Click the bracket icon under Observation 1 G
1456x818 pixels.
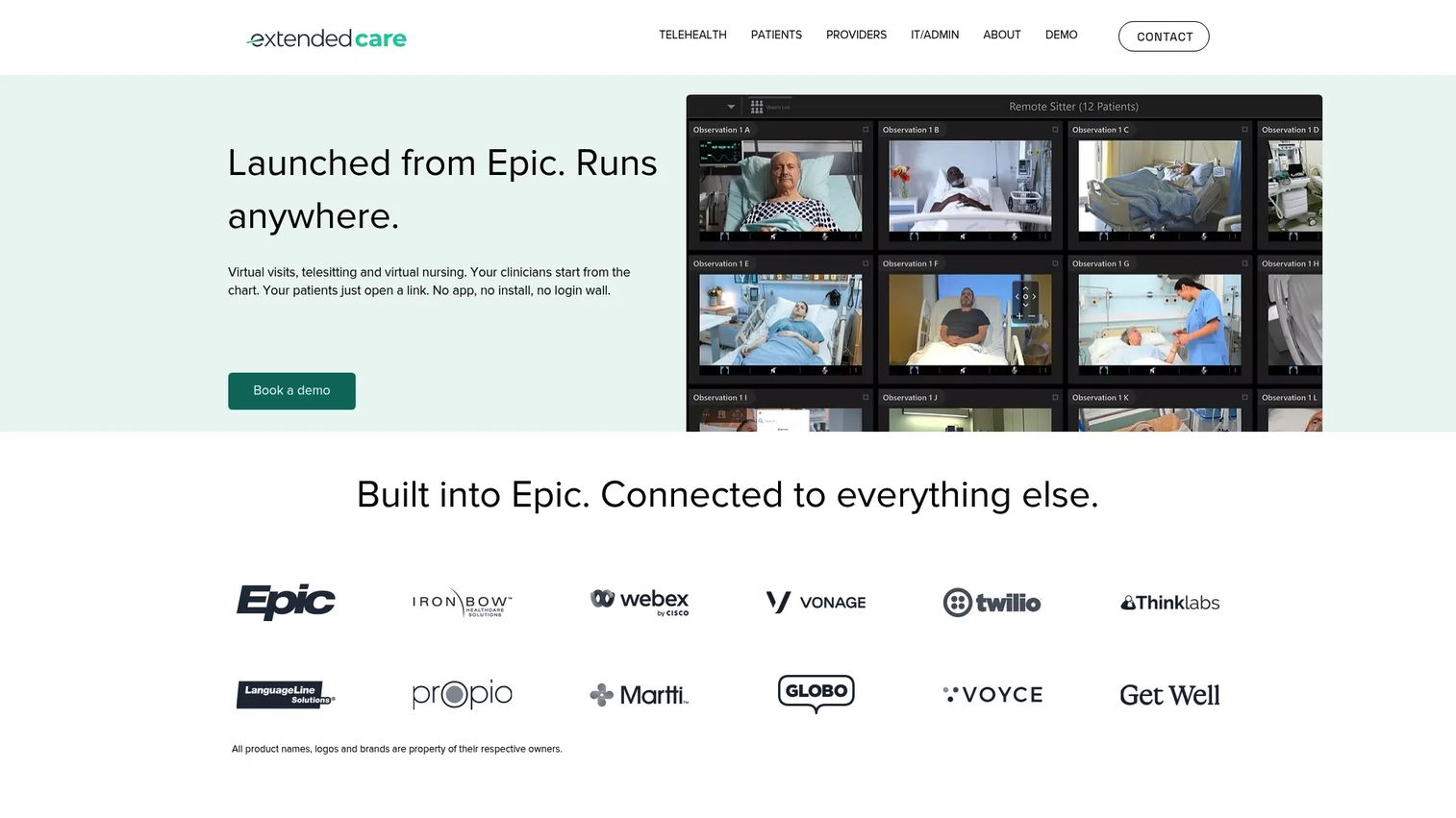click(x=1103, y=370)
